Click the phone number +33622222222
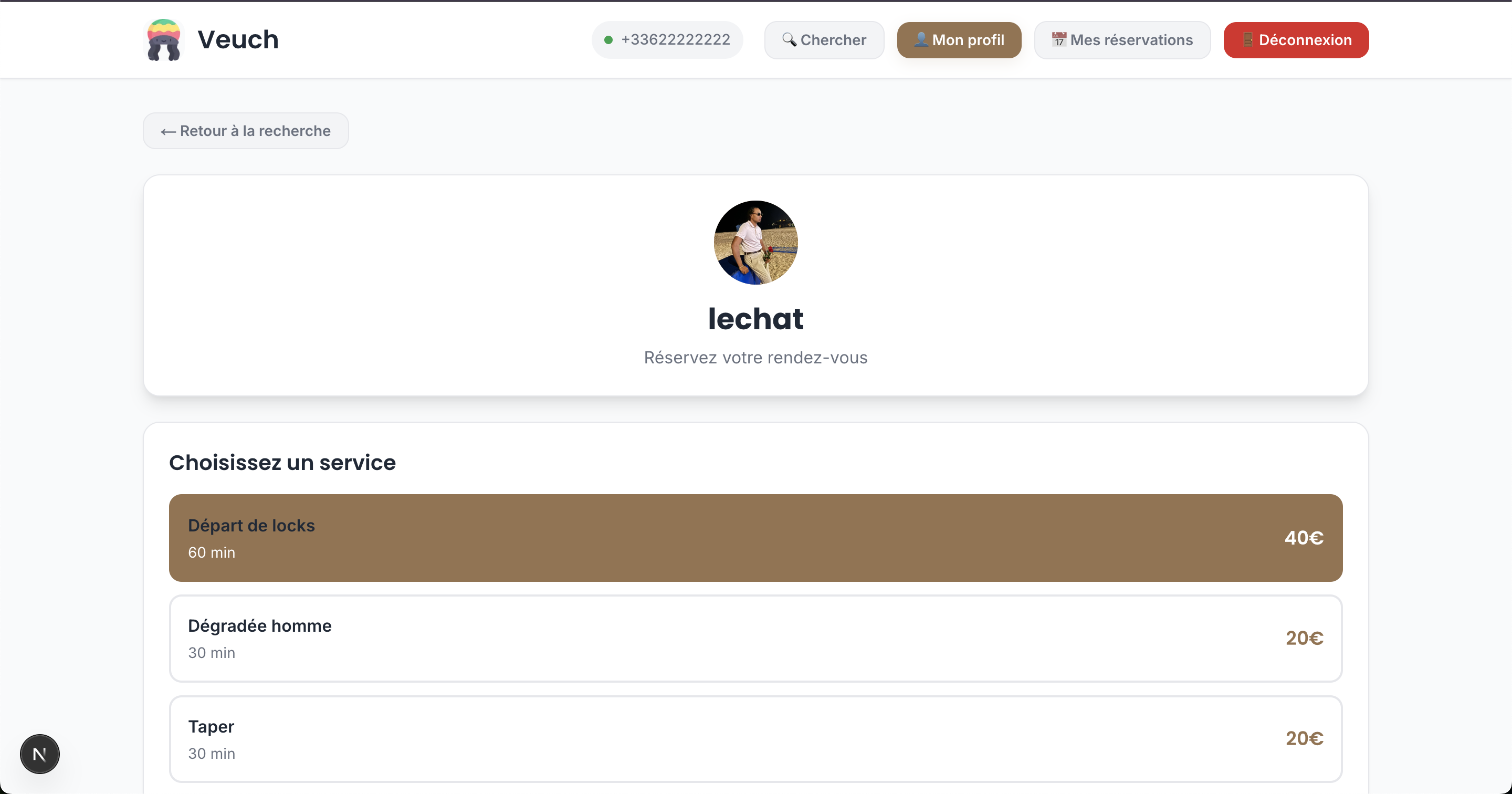The image size is (1512, 794). 675,39
